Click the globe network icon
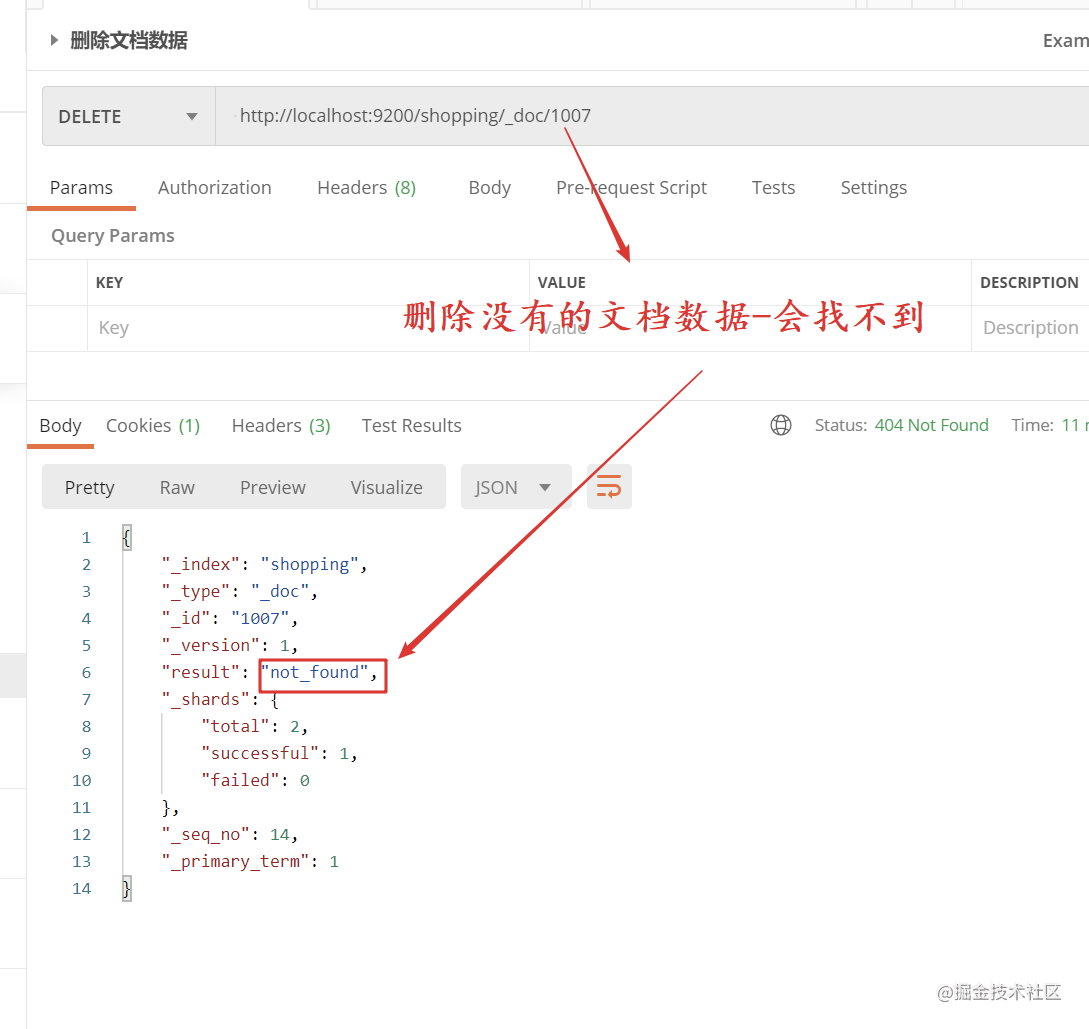 (781, 425)
